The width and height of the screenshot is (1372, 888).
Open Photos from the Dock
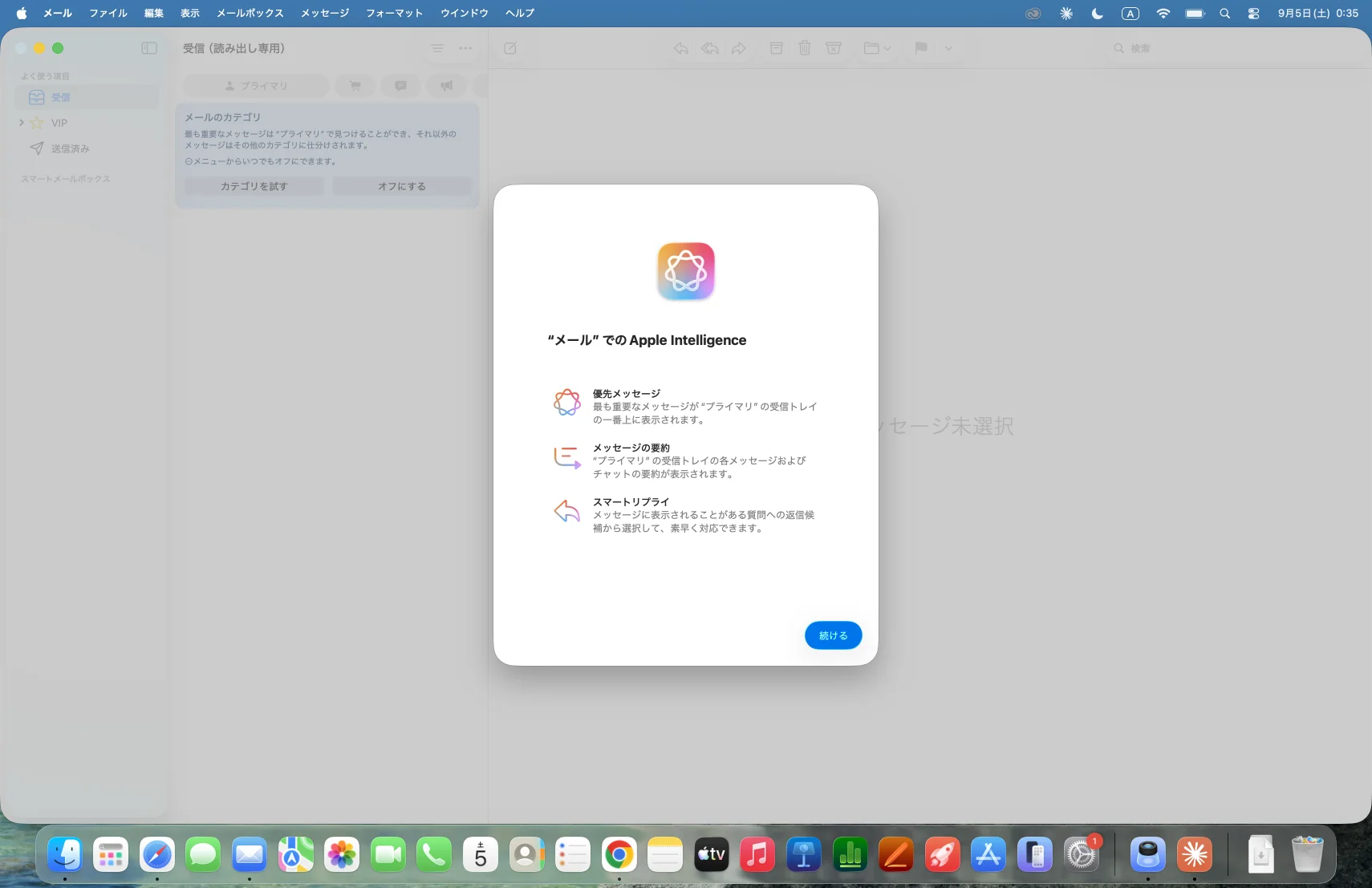[342, 854]
